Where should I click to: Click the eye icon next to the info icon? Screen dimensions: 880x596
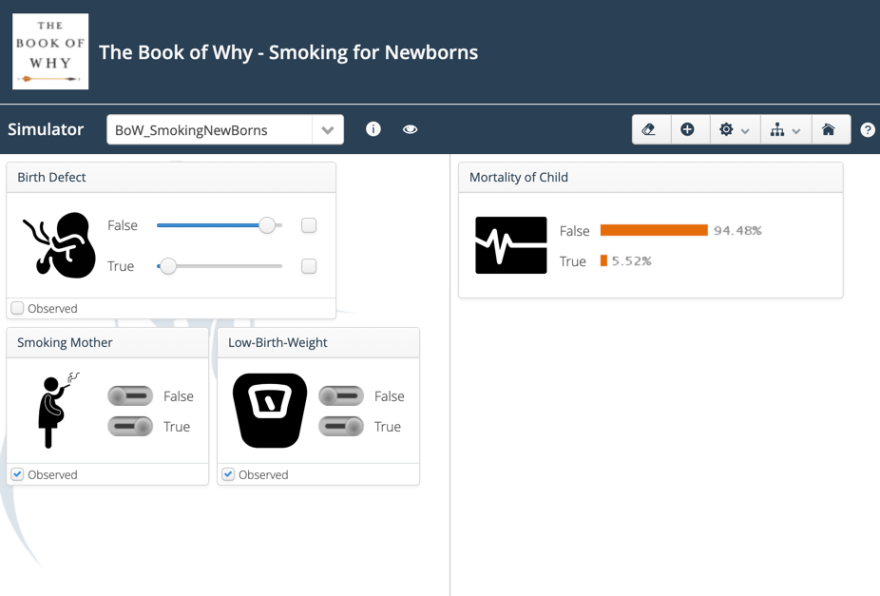click(x=410, y=129)
